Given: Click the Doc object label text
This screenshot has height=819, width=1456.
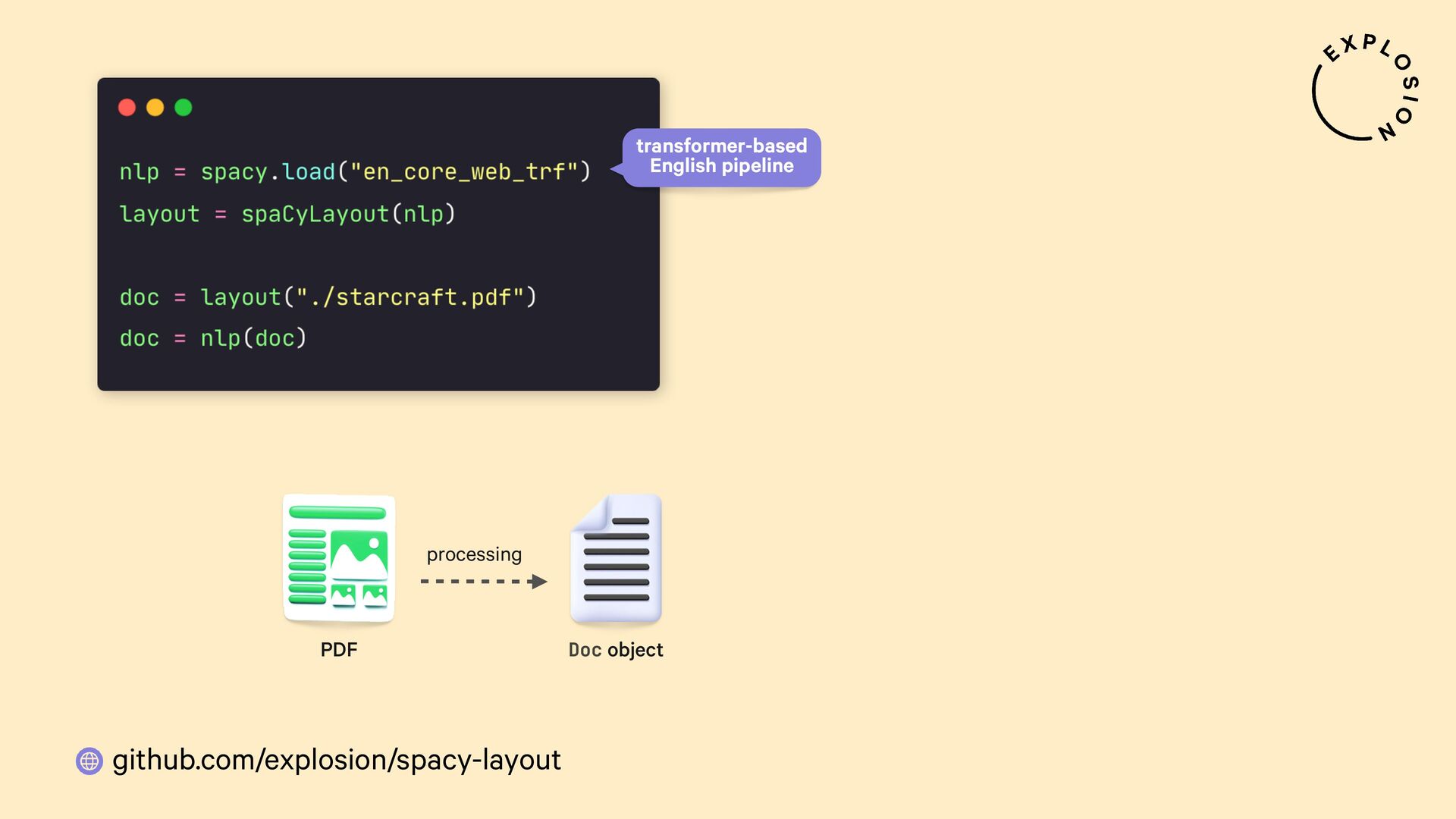Looking at the screenshot, I should pos(616,650).
